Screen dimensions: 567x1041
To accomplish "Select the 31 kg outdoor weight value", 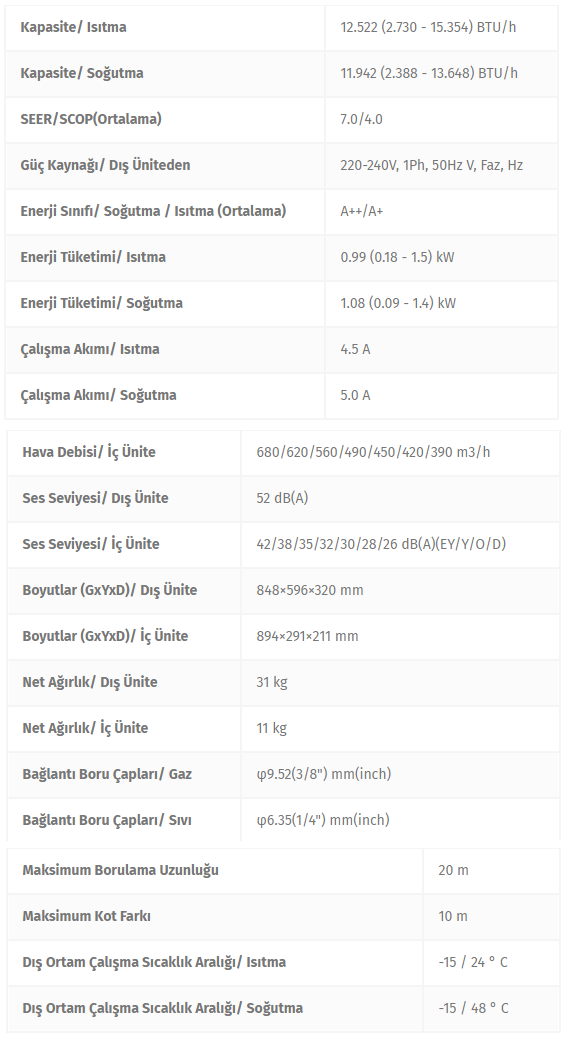I will pos(272,682).
